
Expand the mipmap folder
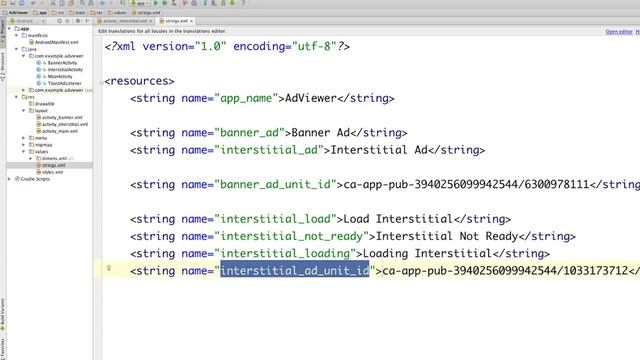pyautogui.click(x=23, y=145)
